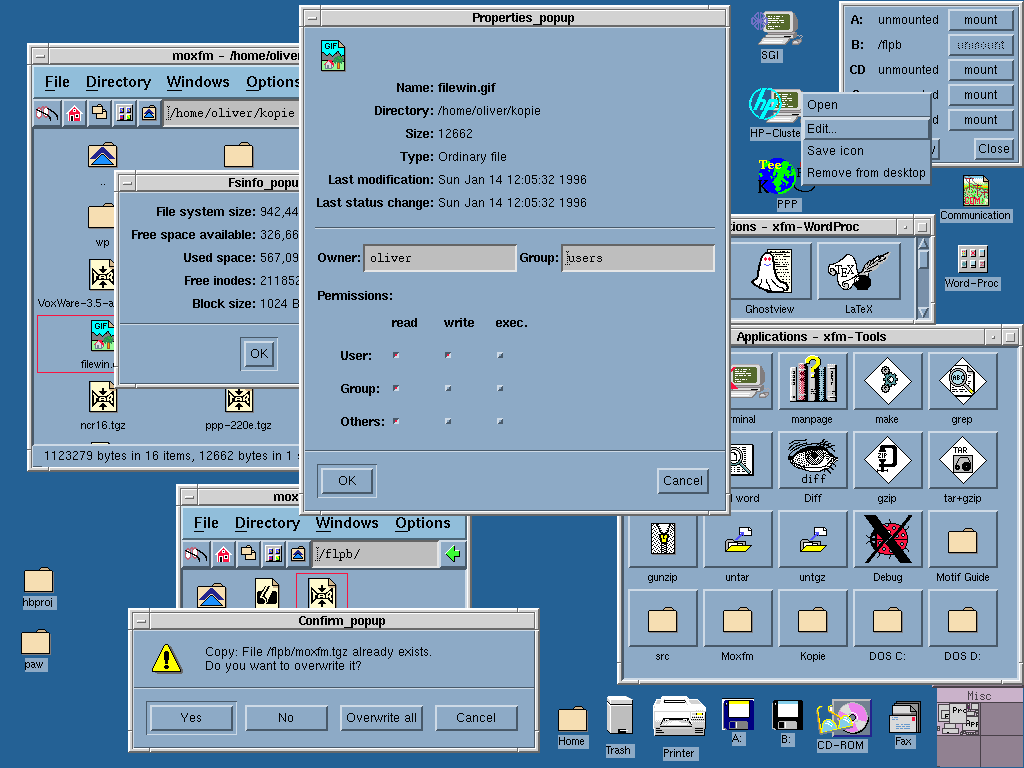Open the Directory menu in the /flpb/ window
This screenshot has width=1024, height=768.
click(267, 523)
